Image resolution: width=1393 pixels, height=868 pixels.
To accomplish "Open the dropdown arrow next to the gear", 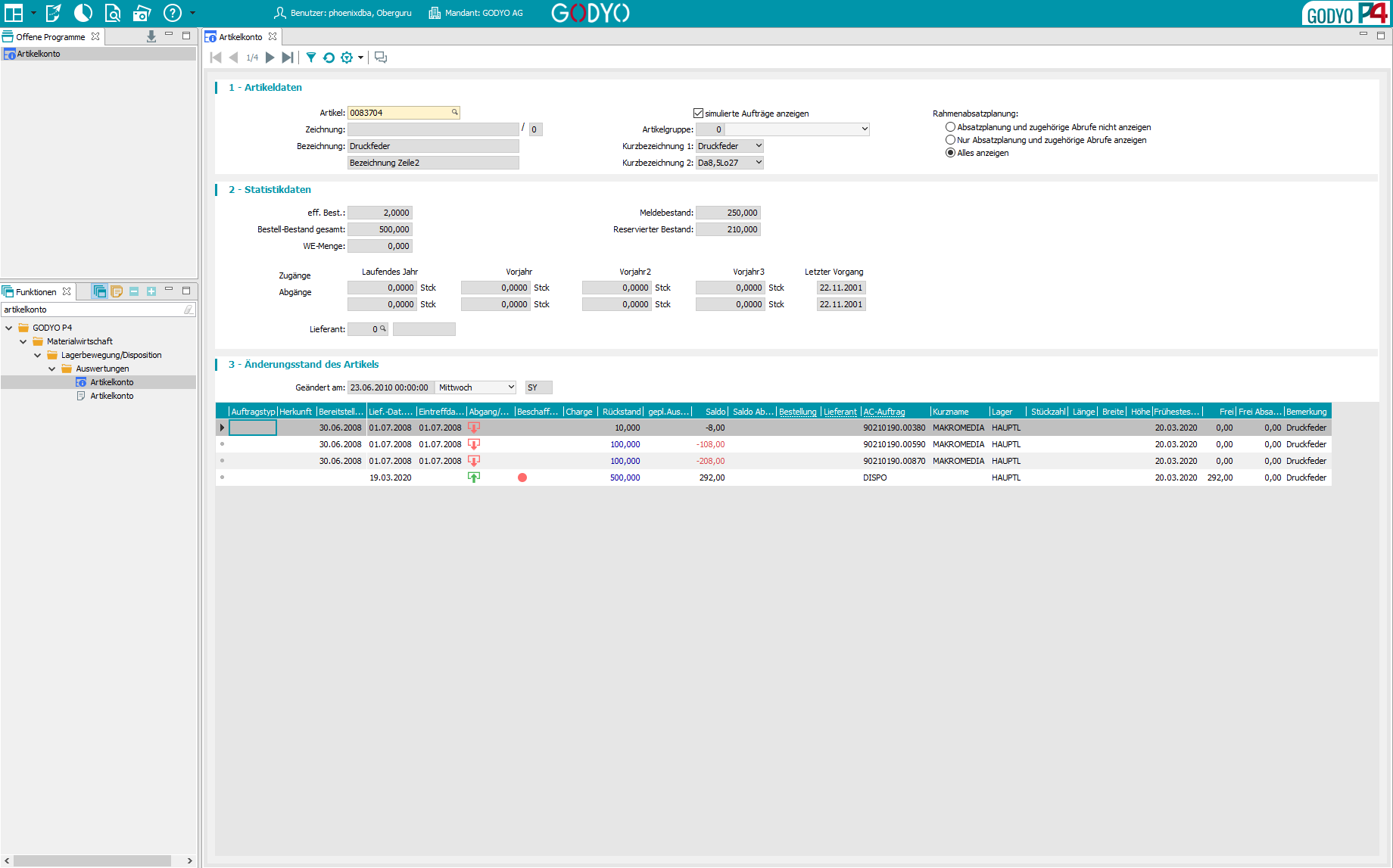I will tap(361, 58).
